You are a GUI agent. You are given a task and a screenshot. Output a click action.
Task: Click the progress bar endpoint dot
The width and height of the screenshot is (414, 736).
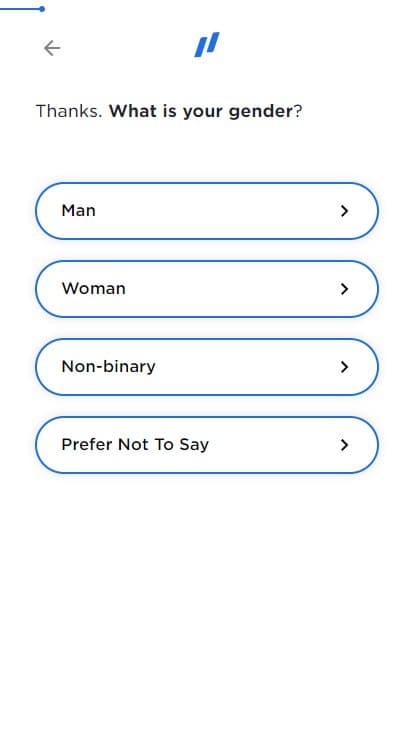click(x=42, y=9)
